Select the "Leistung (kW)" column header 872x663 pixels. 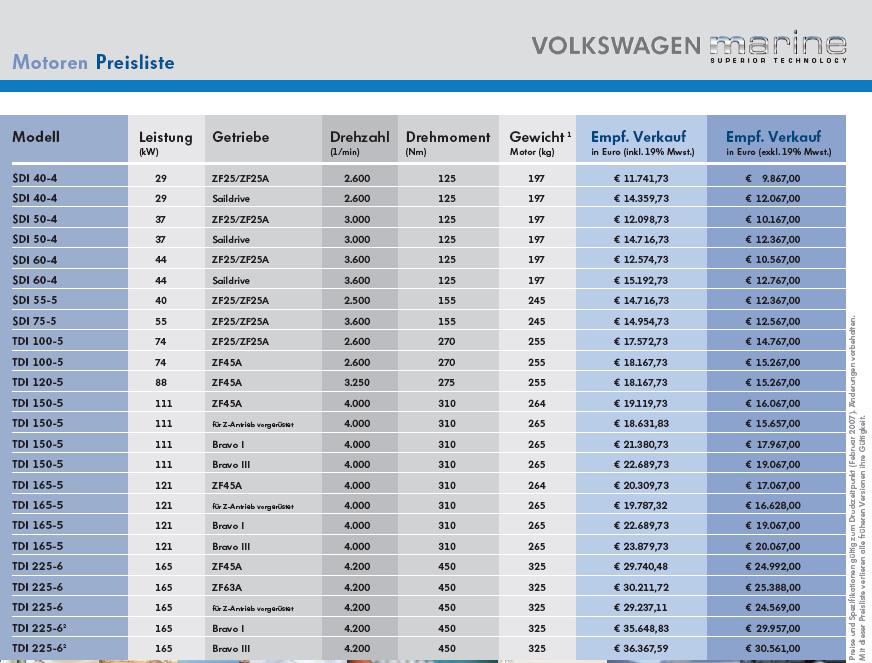pyautogui.click(x=166, y=142)
